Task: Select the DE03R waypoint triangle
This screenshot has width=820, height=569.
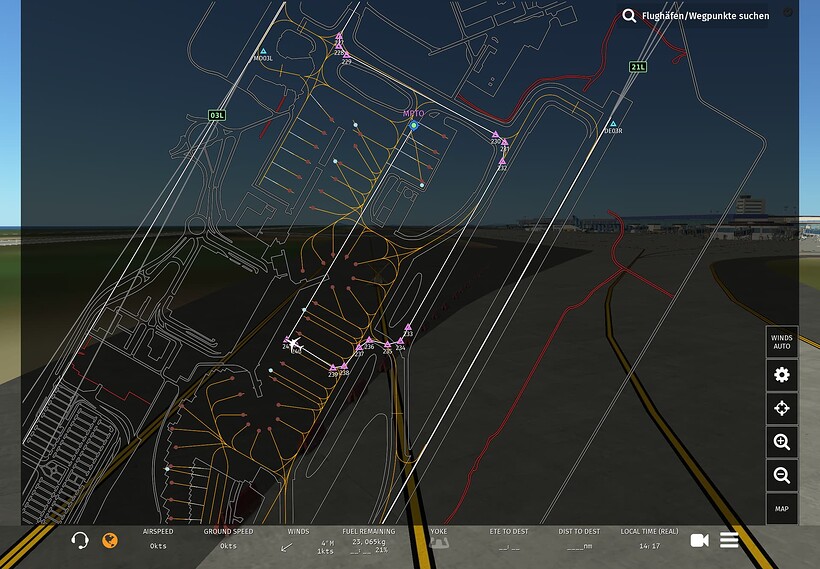Action: pos(613,124)
